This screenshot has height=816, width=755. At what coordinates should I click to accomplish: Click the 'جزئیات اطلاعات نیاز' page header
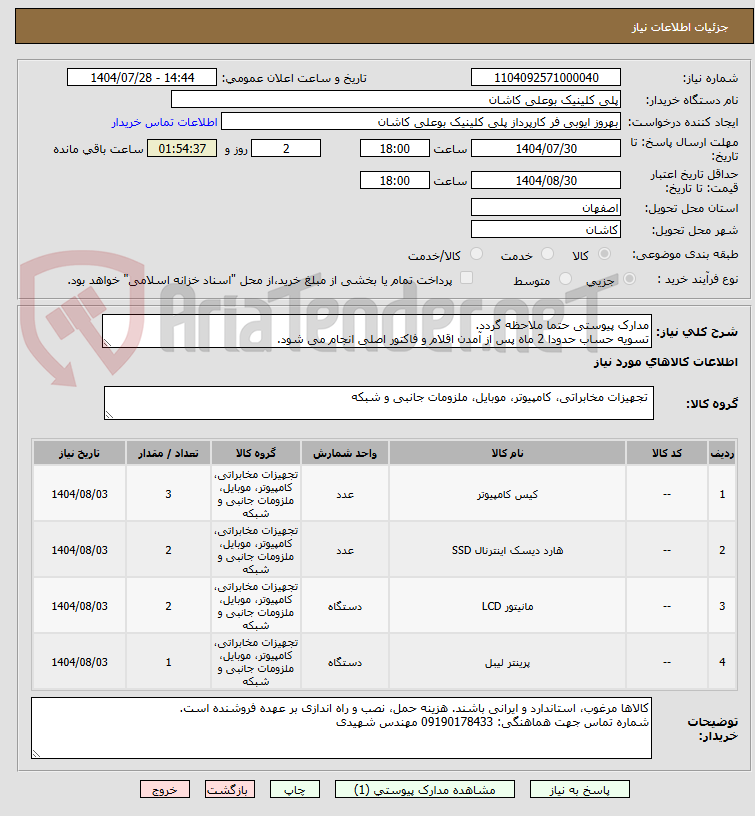(680, 27)
